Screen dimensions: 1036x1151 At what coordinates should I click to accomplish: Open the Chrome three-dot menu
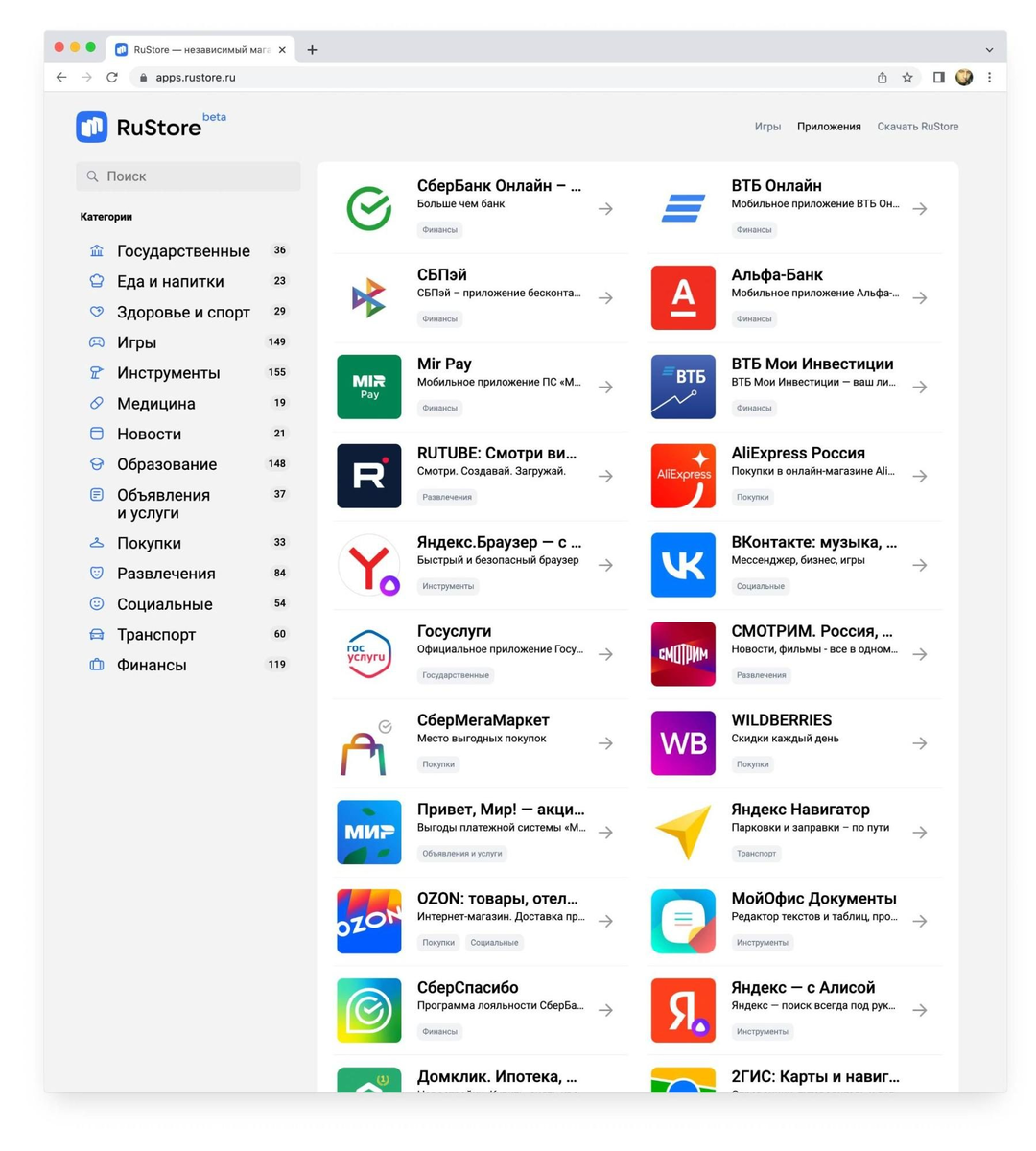[x=990, y=78]
